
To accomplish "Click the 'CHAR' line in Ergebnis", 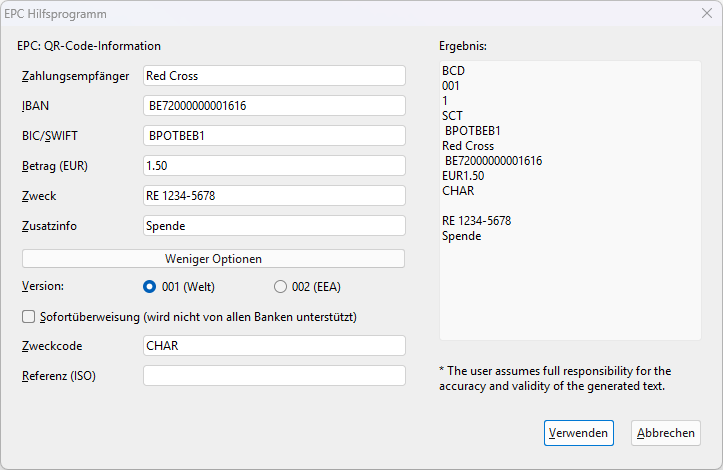I will (458, 190).
